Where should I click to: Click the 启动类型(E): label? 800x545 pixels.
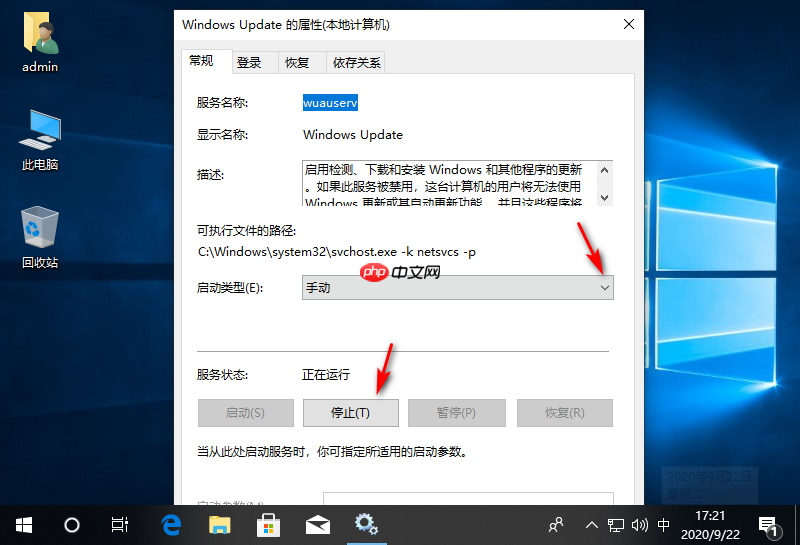(x=230, y=288)
